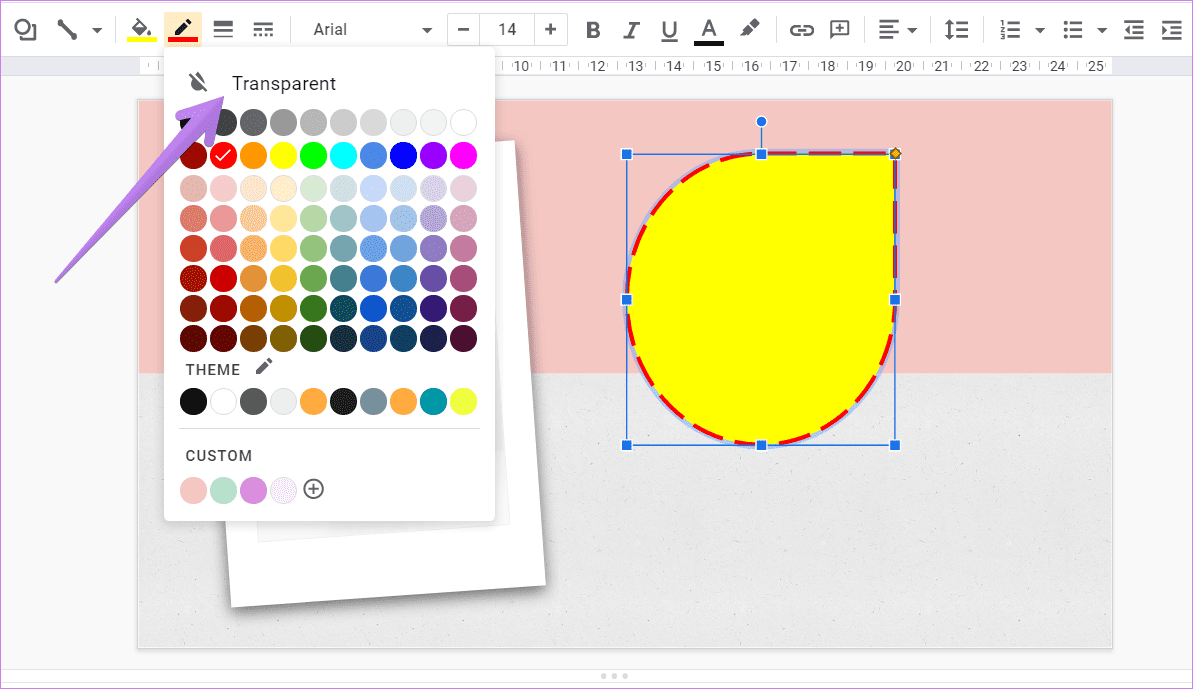1193x689 pixels.
Task: Toggle Italic formatting
Action: pyautogui.click(x=631, y=30)
